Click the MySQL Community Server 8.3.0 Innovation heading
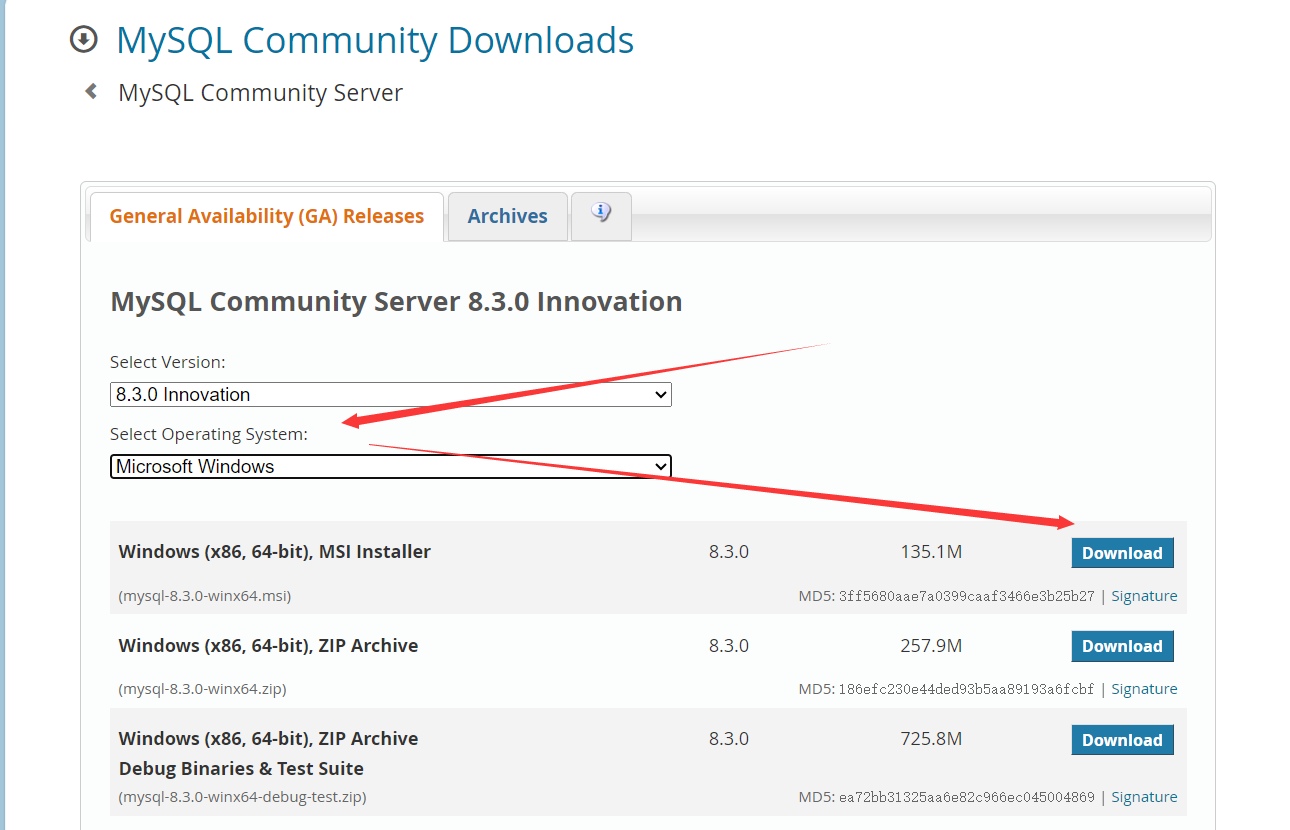This screenshot has width=1290, height=830. click(396, 301)
